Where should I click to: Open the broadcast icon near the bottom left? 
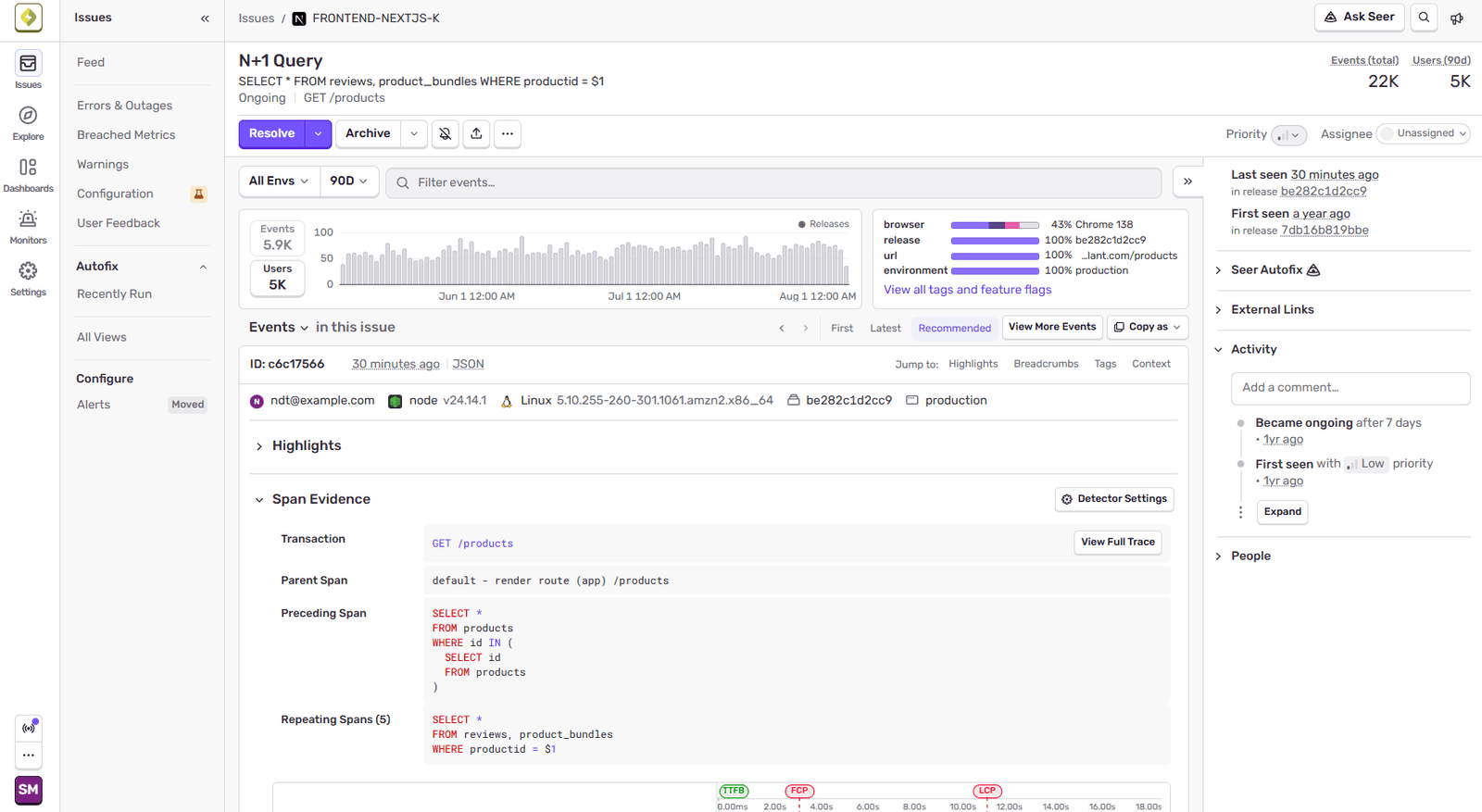(x=29, y=728)
